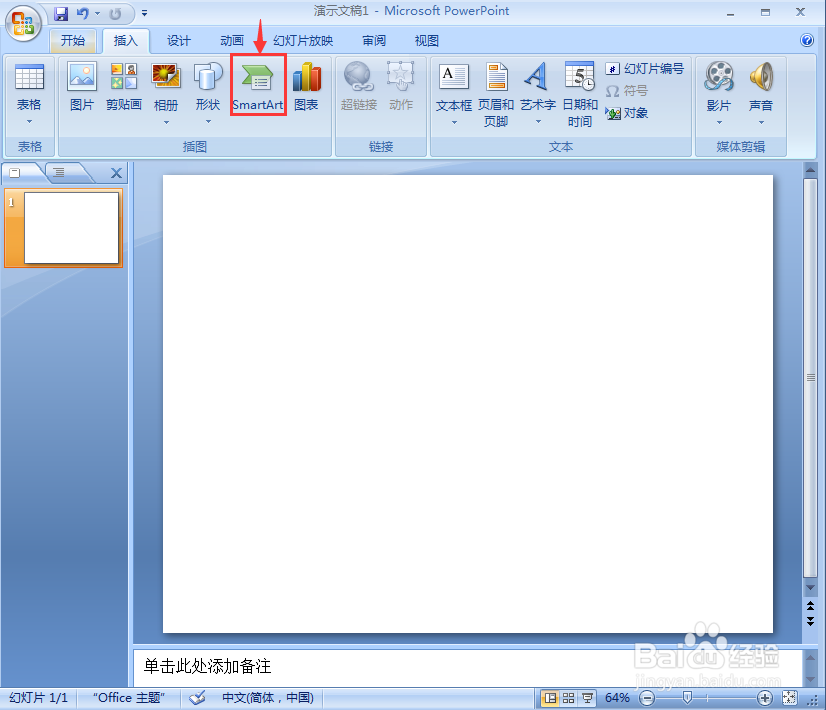Click the notes area 单击此处添加备注
826x710 pixels.
(208, 666)
